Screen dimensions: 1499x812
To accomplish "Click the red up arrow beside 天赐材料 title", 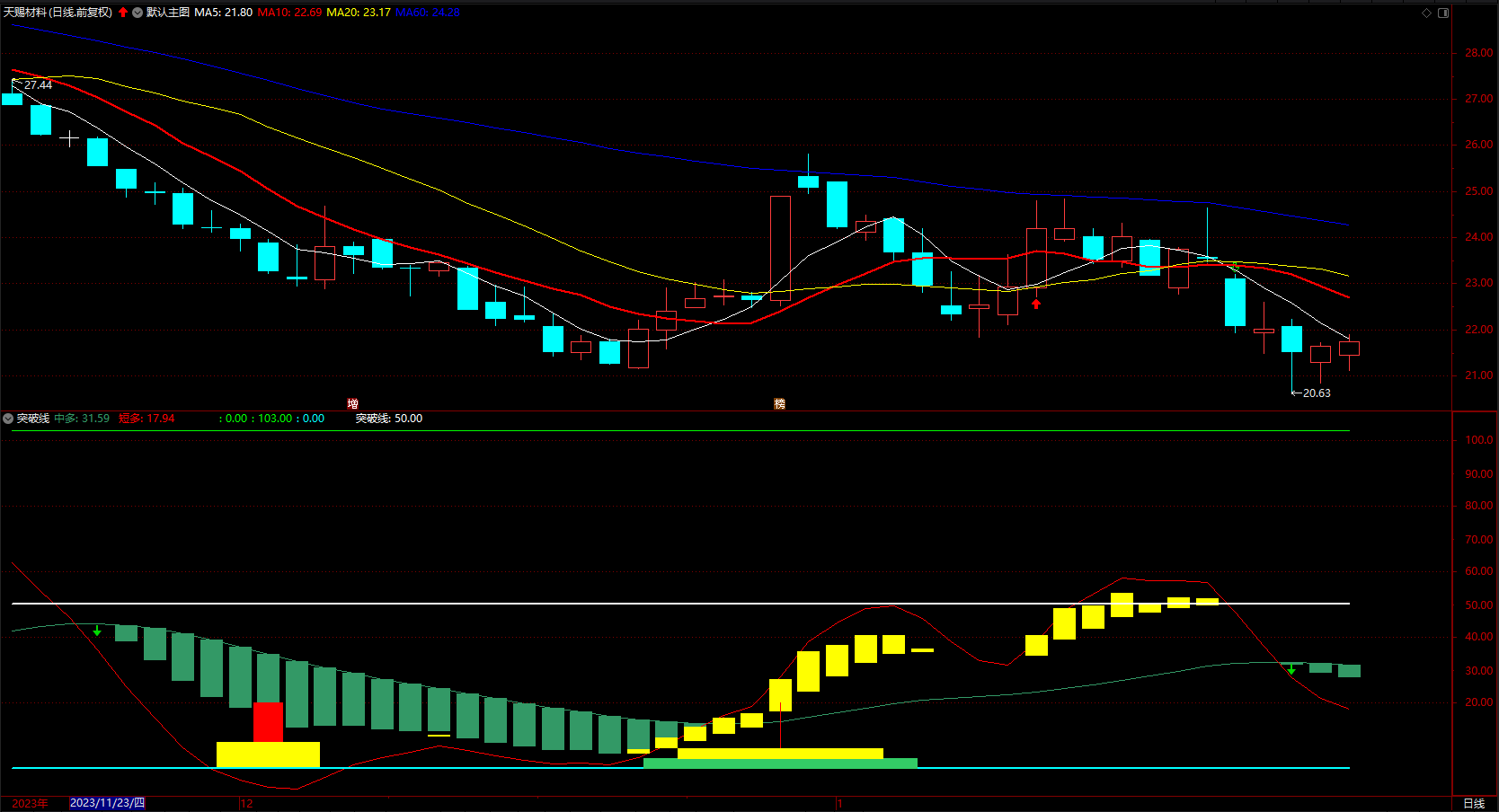I will point(123,13).
